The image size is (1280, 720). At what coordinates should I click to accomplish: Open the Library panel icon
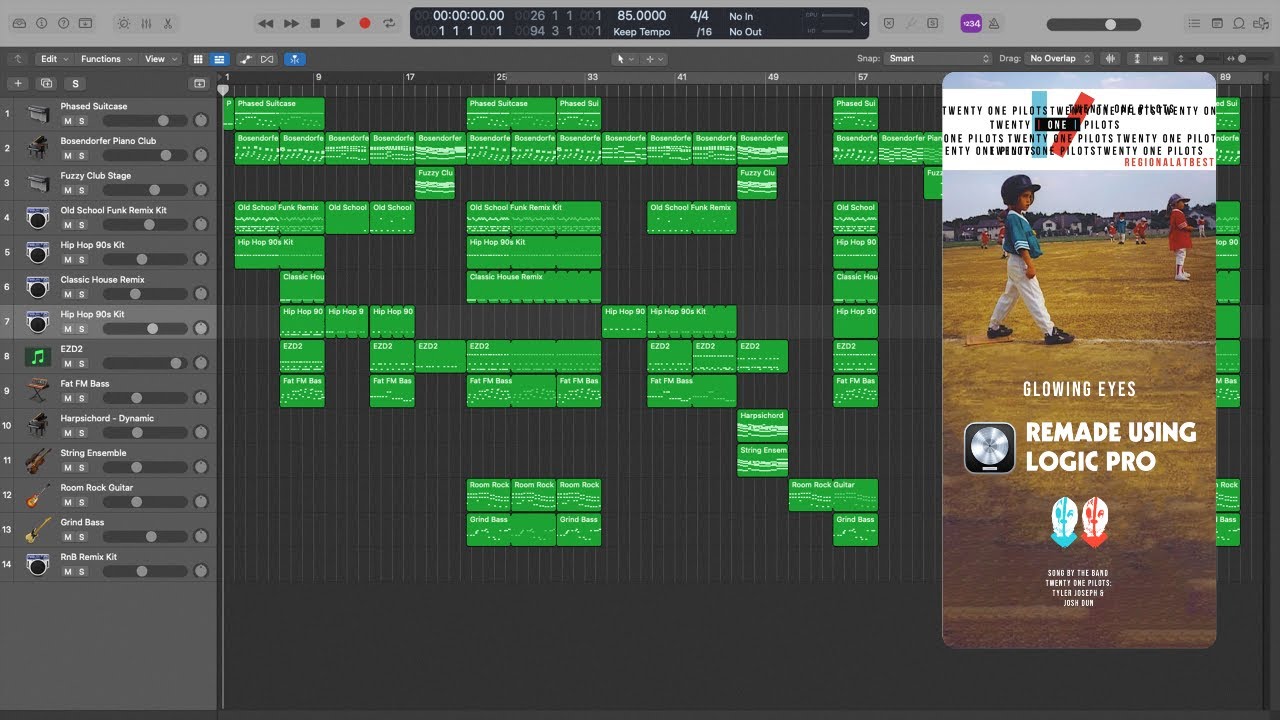pos(20,23)
